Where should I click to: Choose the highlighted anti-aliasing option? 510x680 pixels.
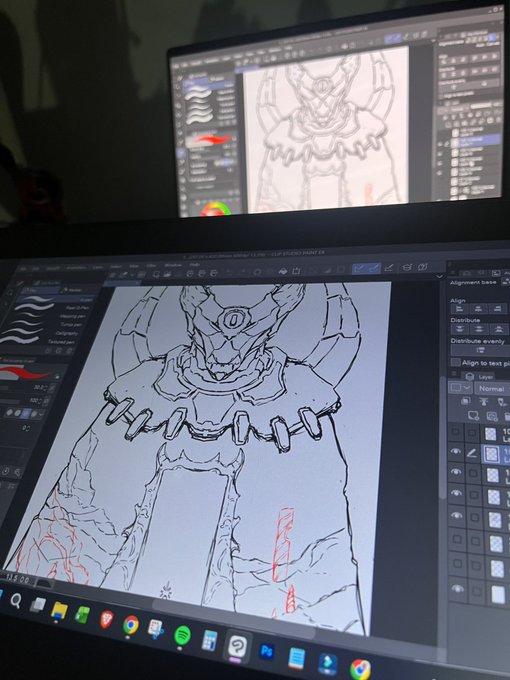point(27,413)
